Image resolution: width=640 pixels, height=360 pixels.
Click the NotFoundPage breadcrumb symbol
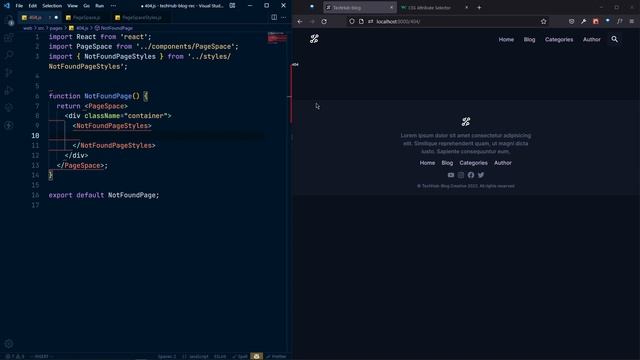pyautogui.click(x=114, y=28)
